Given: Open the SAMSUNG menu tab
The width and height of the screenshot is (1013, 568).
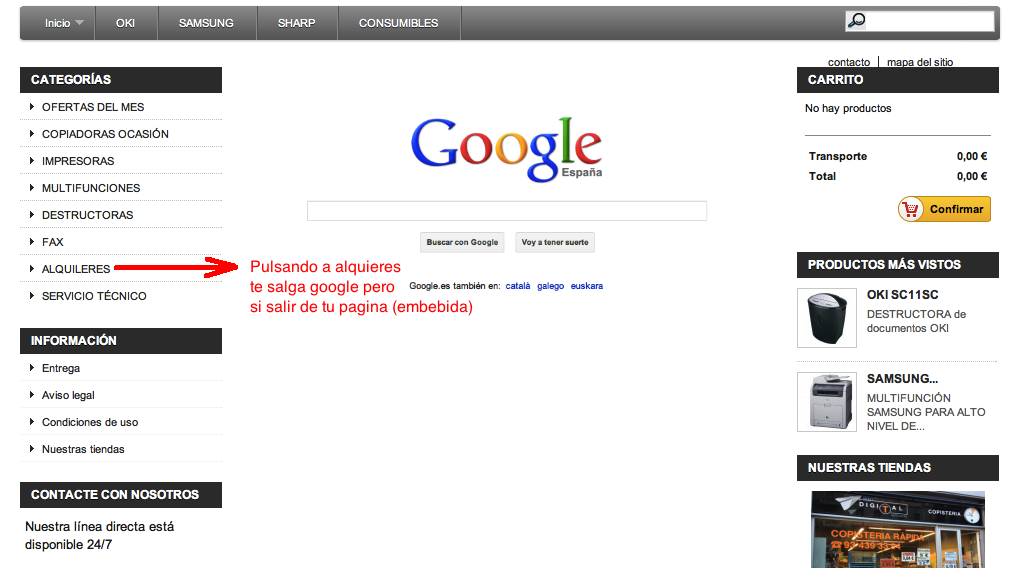Looking at the screenshot, I should pos(206,23).
